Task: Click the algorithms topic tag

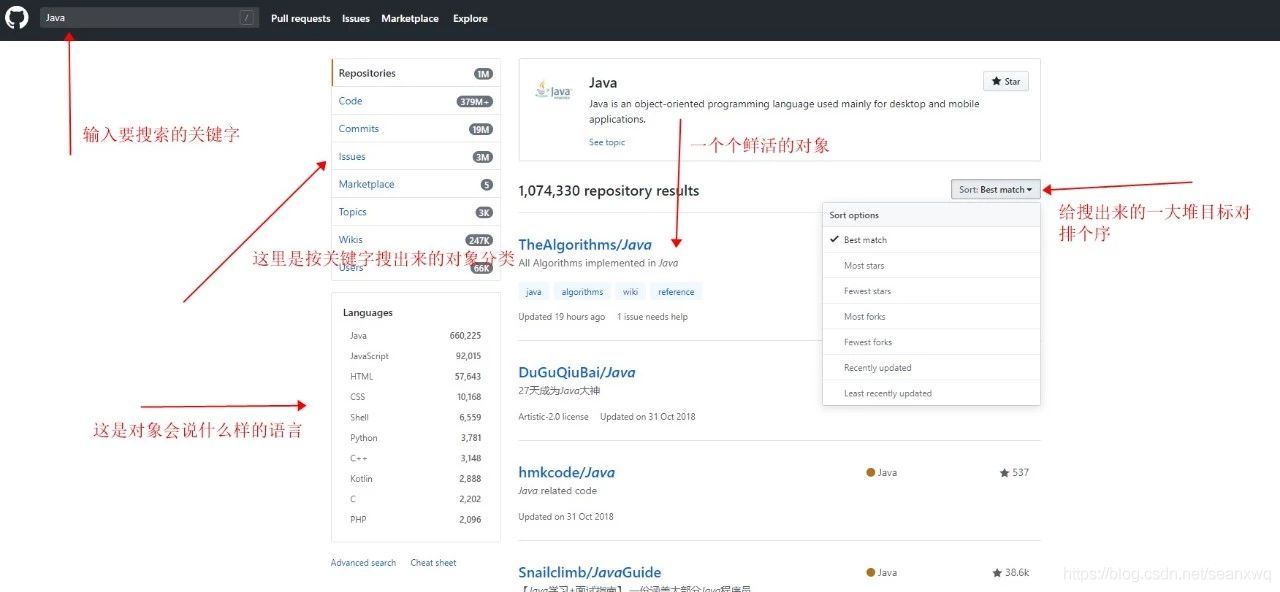Action: pyautogui.click(x=582, y=292)
